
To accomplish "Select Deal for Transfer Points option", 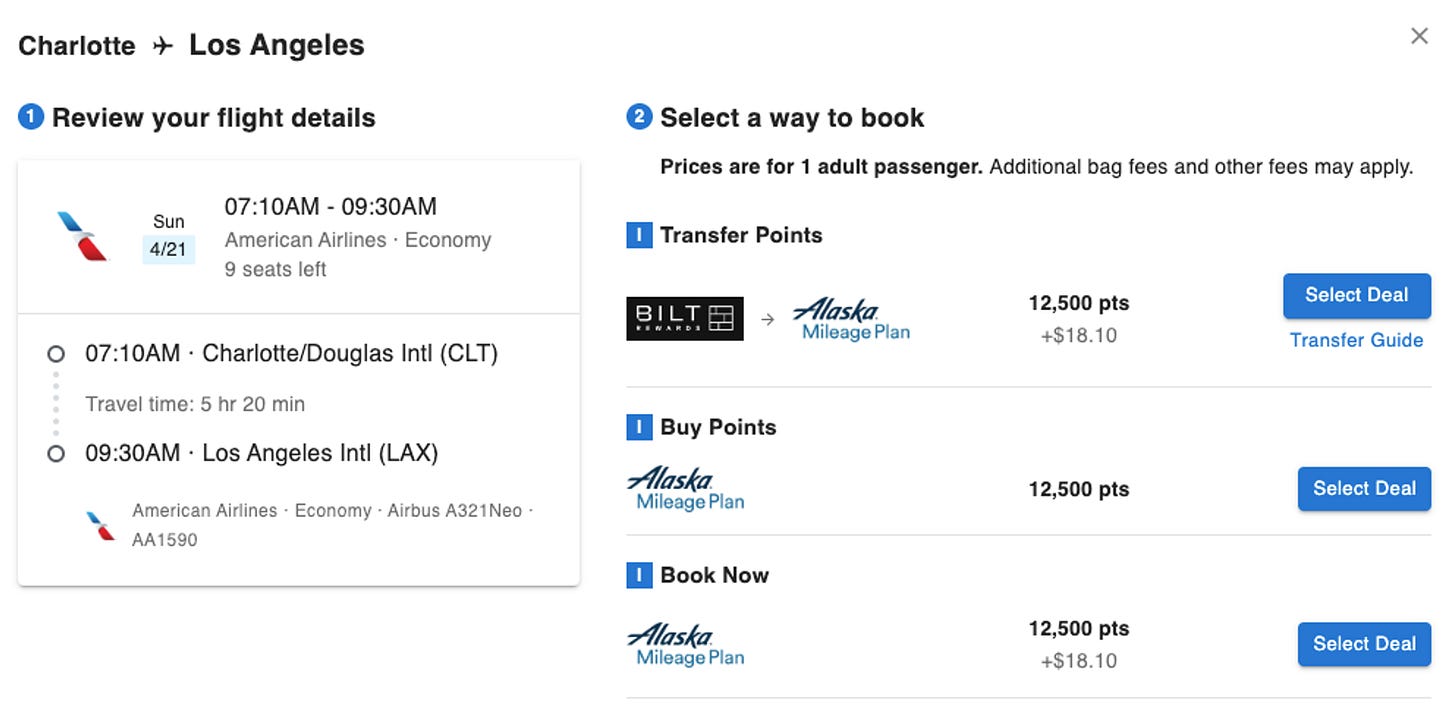I will 1357,295.
